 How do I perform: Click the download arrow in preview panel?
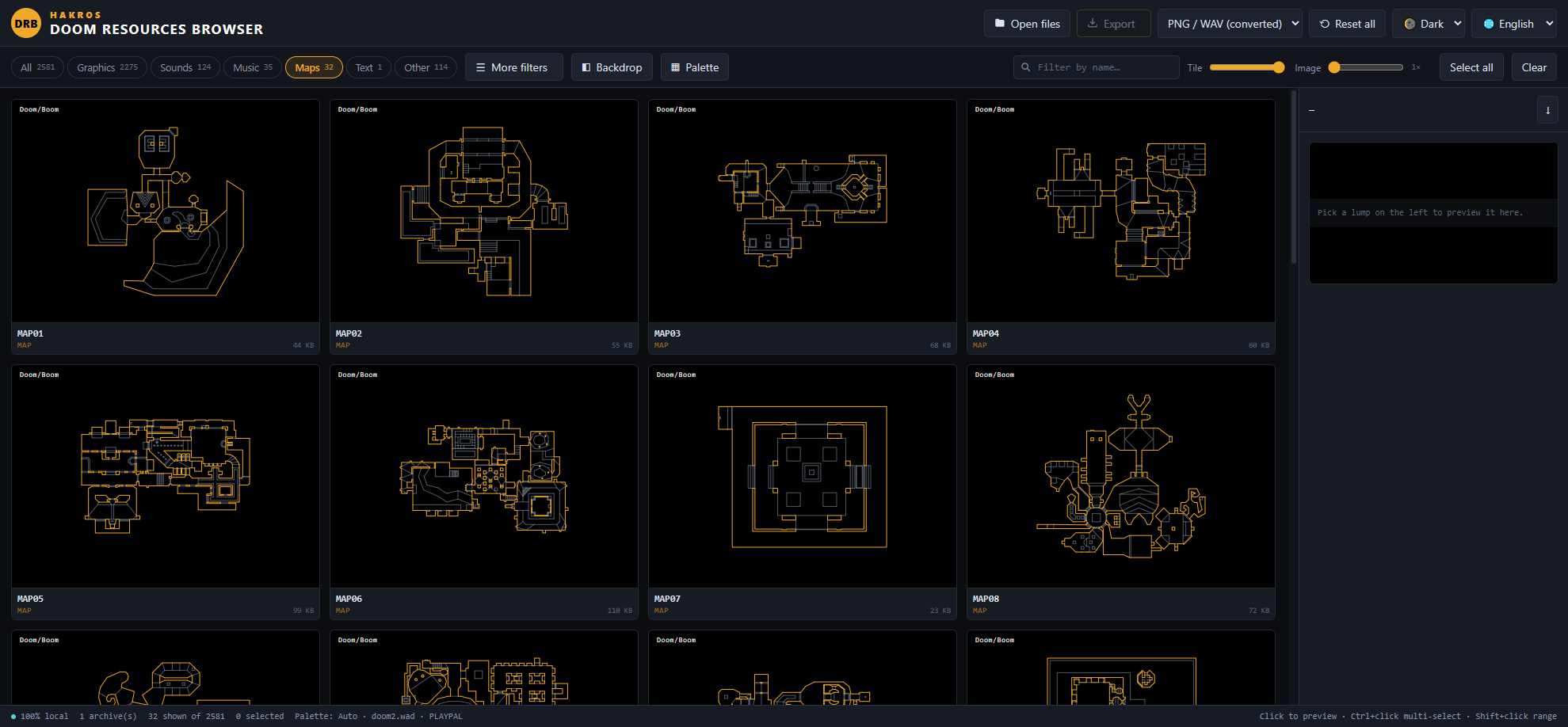coord(1547,110)
